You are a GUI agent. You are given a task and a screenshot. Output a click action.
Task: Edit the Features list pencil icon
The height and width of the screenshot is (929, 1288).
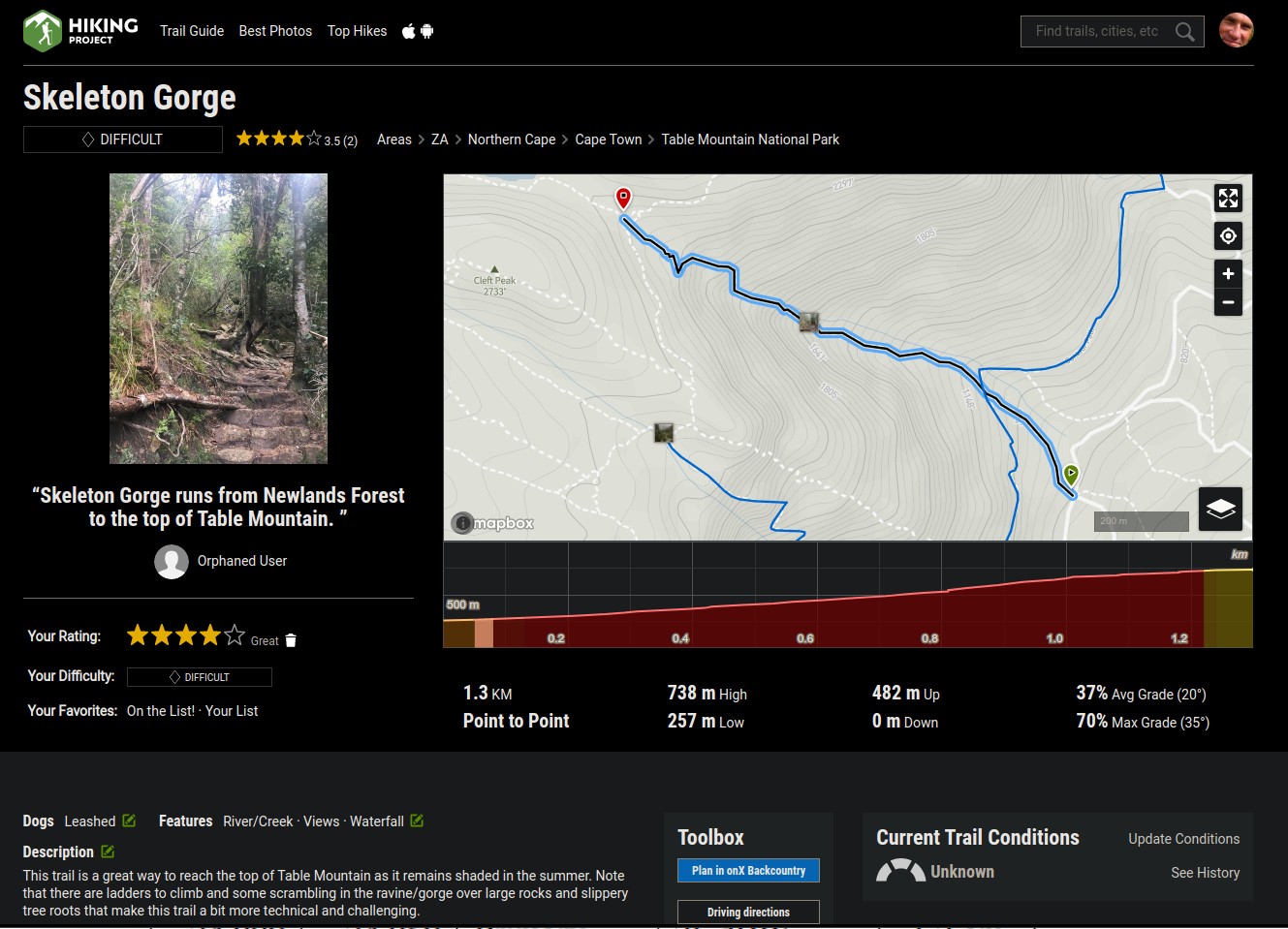[417, 821]
